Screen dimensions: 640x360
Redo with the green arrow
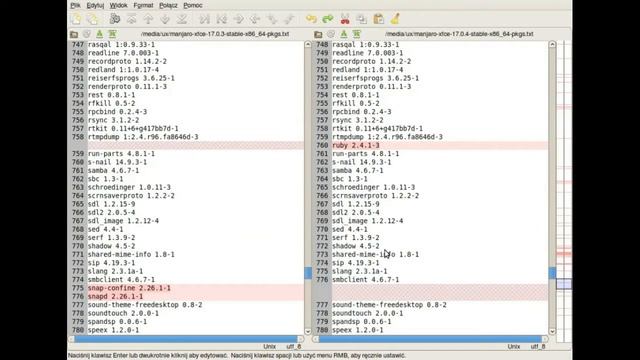328,19
